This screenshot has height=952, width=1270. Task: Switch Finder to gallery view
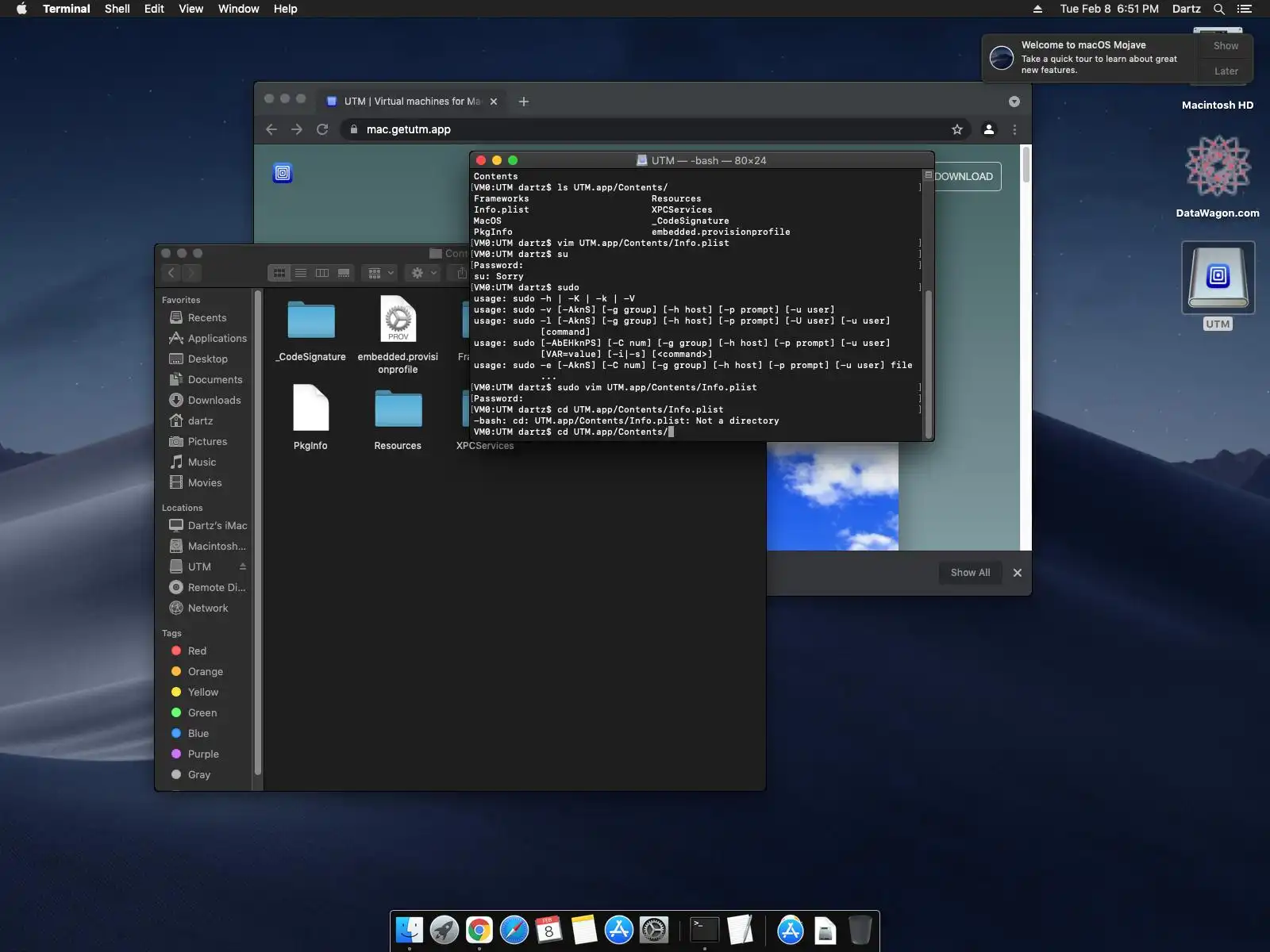point(344,273)
